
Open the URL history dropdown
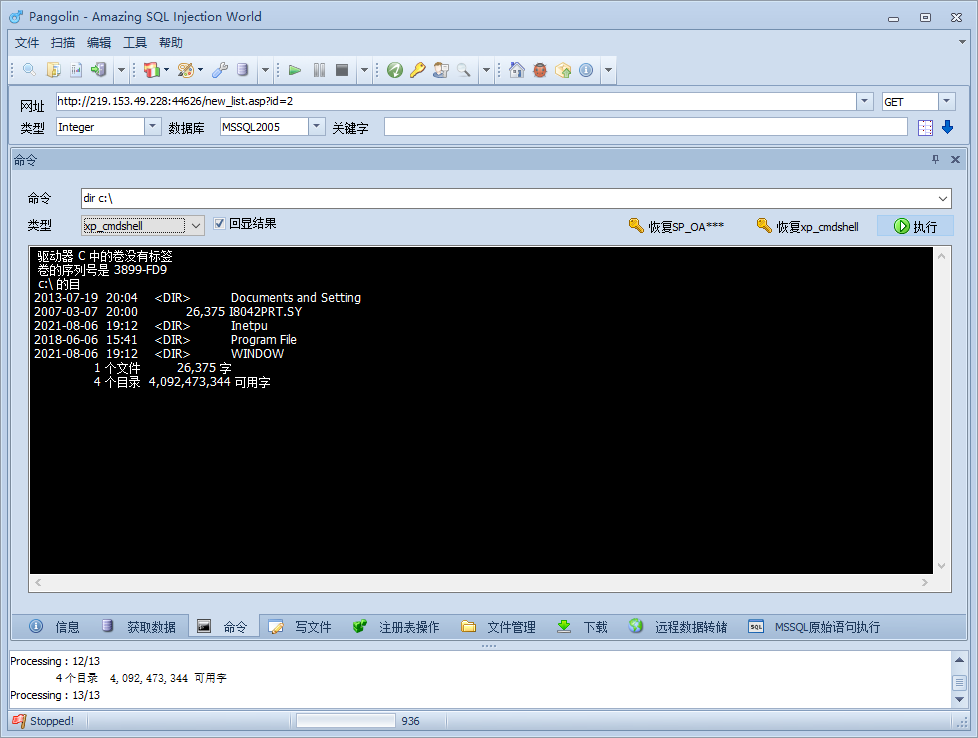click(x=864, y=101)
